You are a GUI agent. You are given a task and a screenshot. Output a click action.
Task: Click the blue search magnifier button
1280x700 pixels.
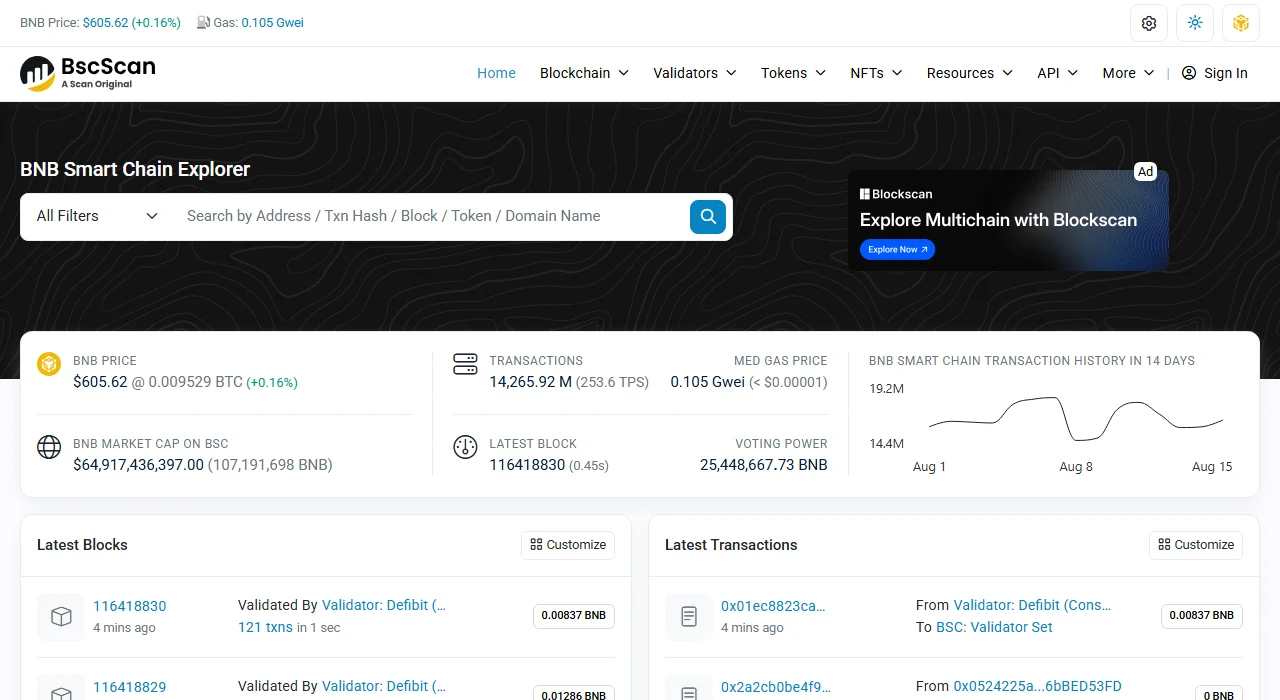click(708, 216)
